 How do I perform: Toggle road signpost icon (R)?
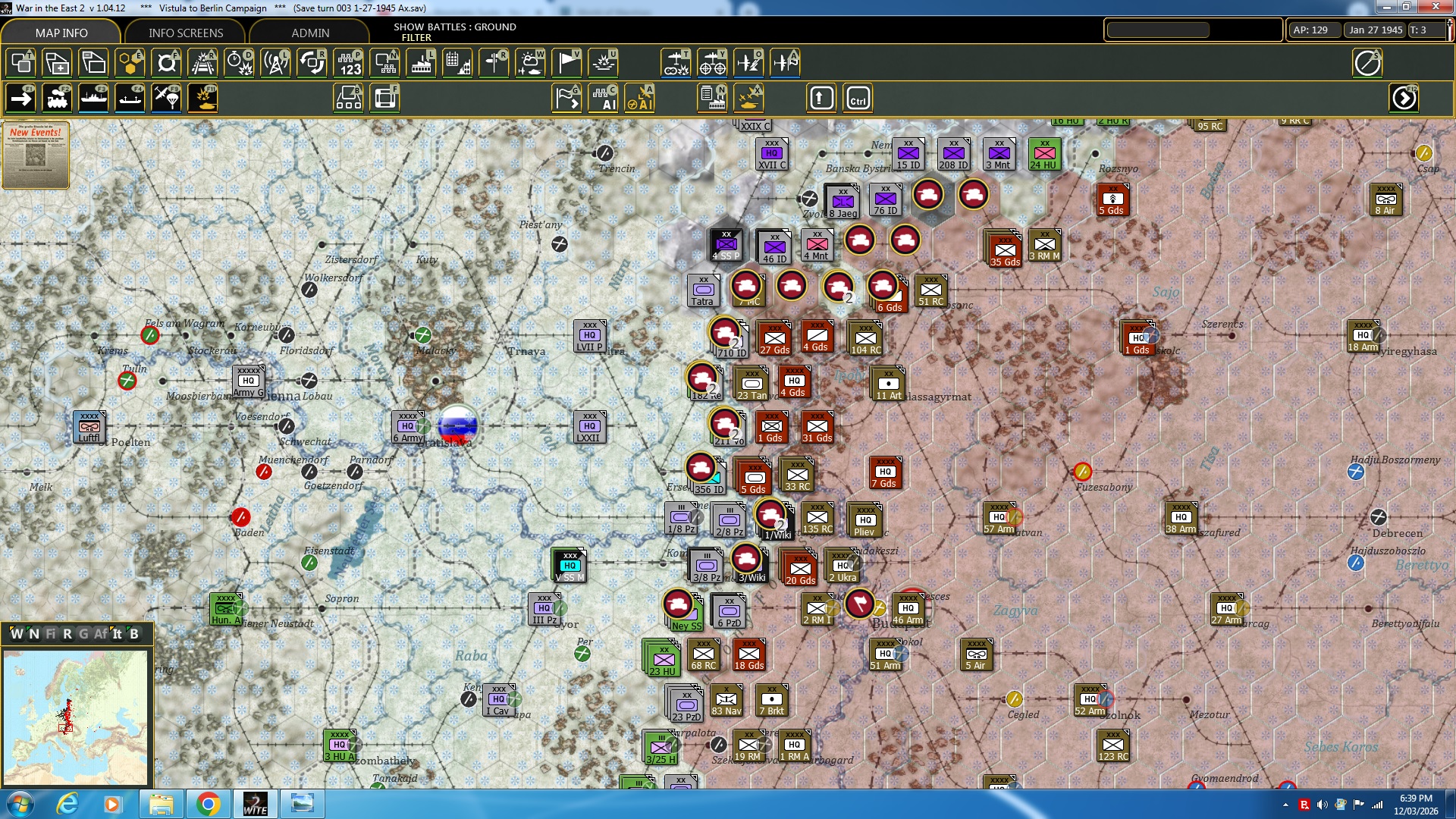[494, 63]
